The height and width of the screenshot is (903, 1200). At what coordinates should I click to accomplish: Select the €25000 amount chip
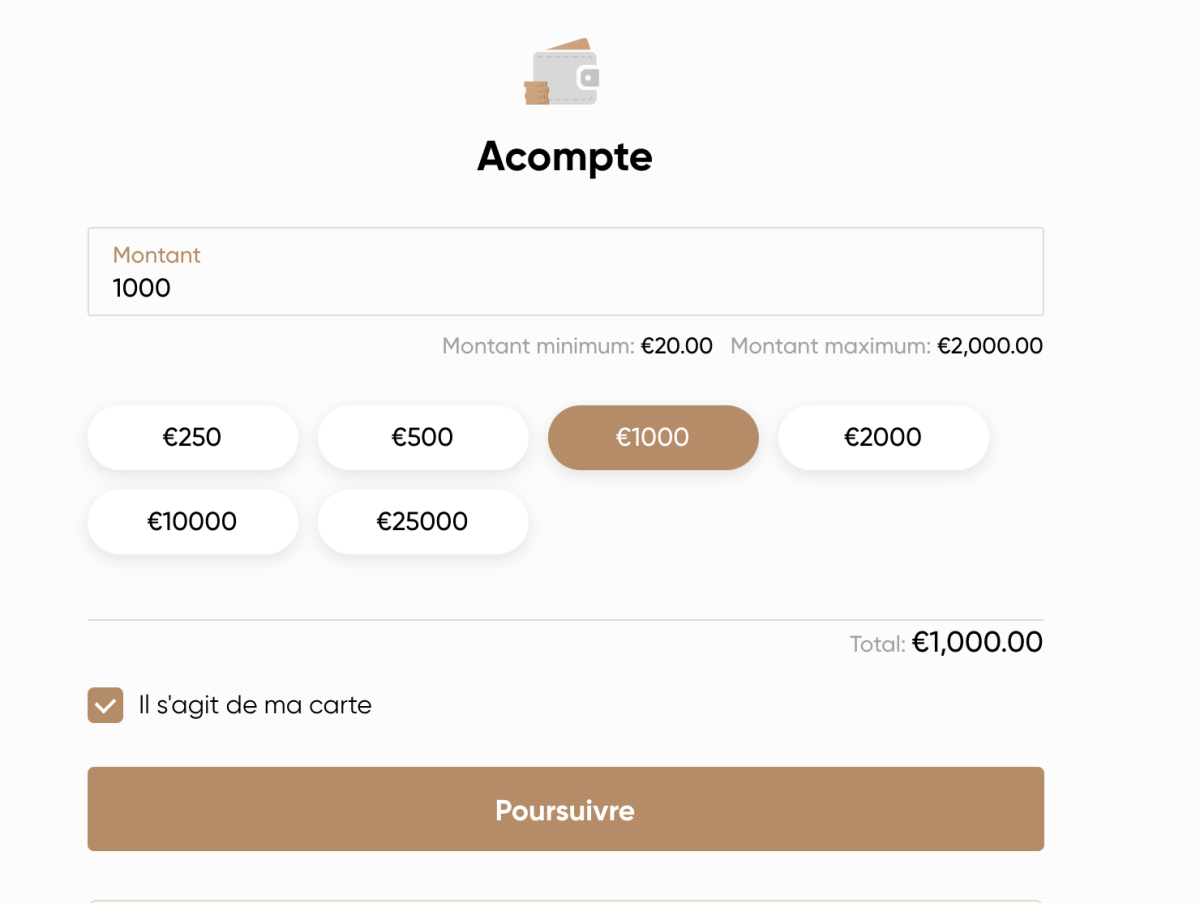click(422, 521)
